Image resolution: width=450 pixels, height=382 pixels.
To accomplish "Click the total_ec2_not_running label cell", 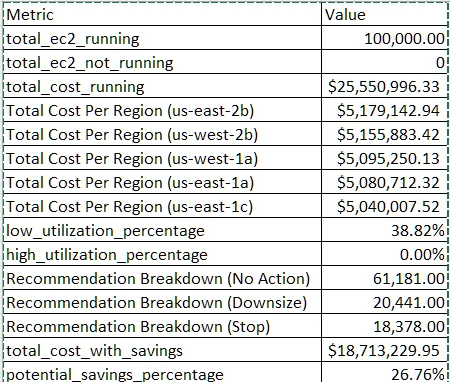I will click(x=162, y=62).
